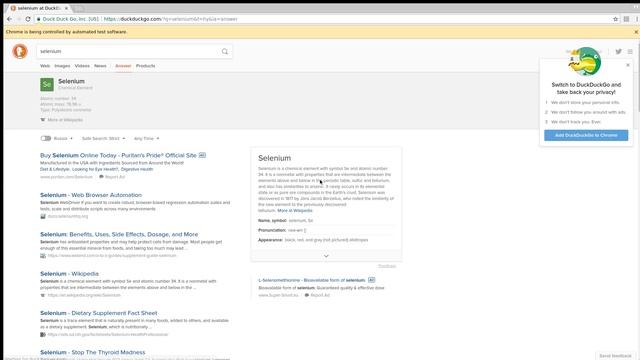Click favicon next to the WebMD result URL
Viewport: 640px width, 360px height.
[43, 256]
